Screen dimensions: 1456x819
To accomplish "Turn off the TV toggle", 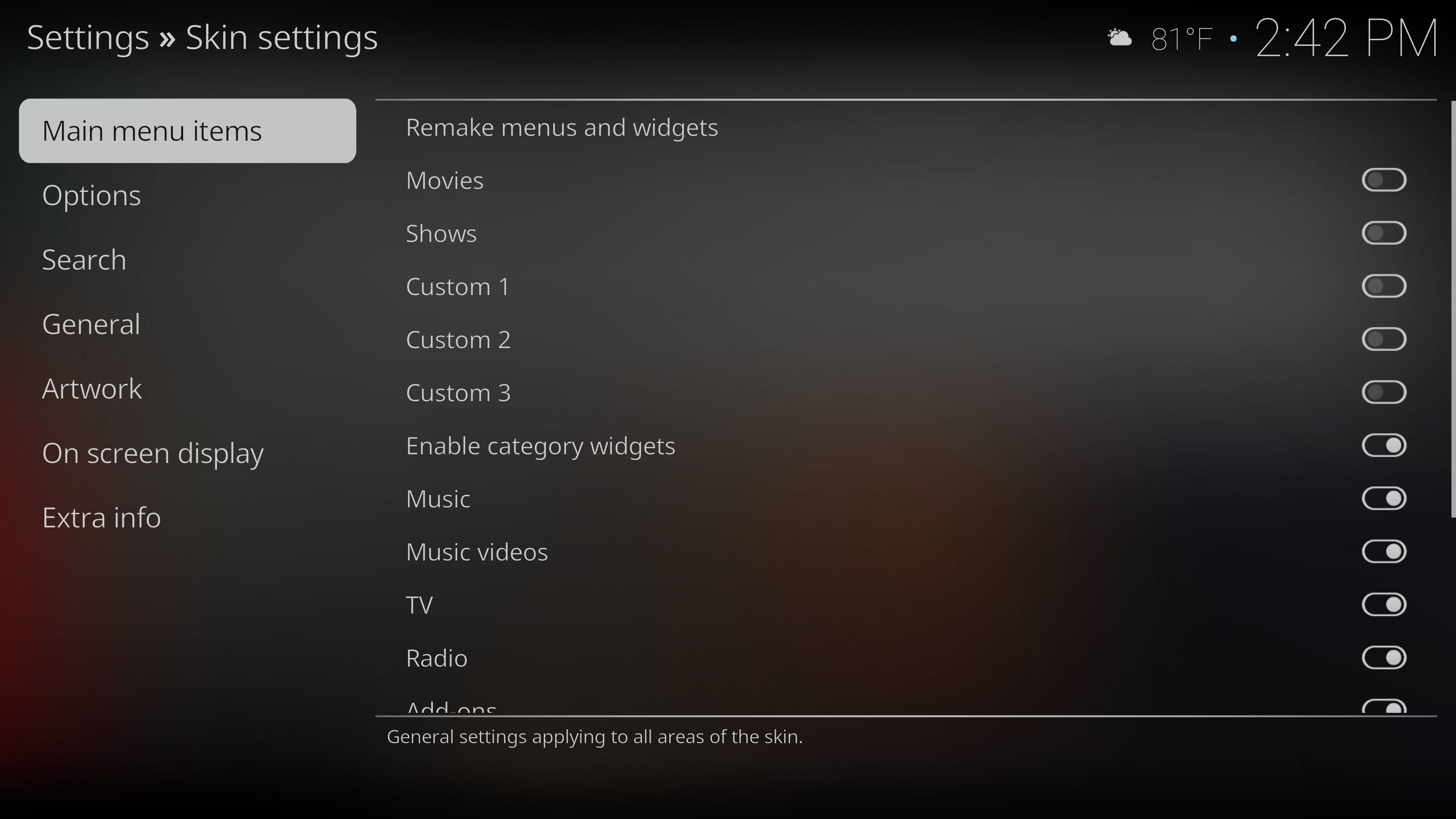I will point(1384,605).
